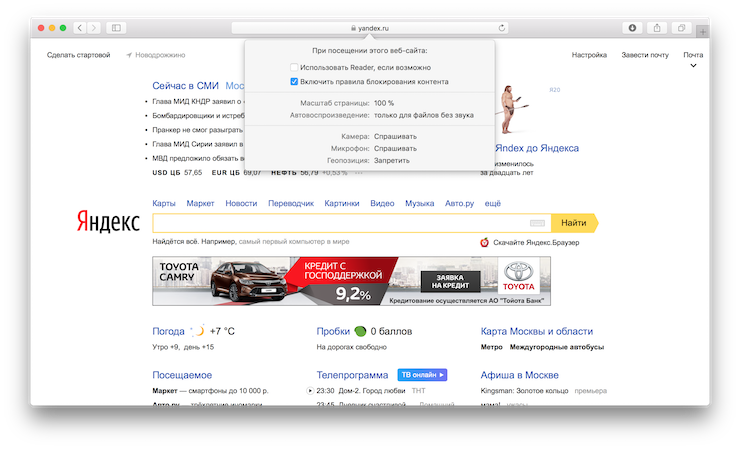Click 'Скачайте Яндекс.Браузер' link
The width and height of the screenshot is (740, 449).
pos(536,243)
